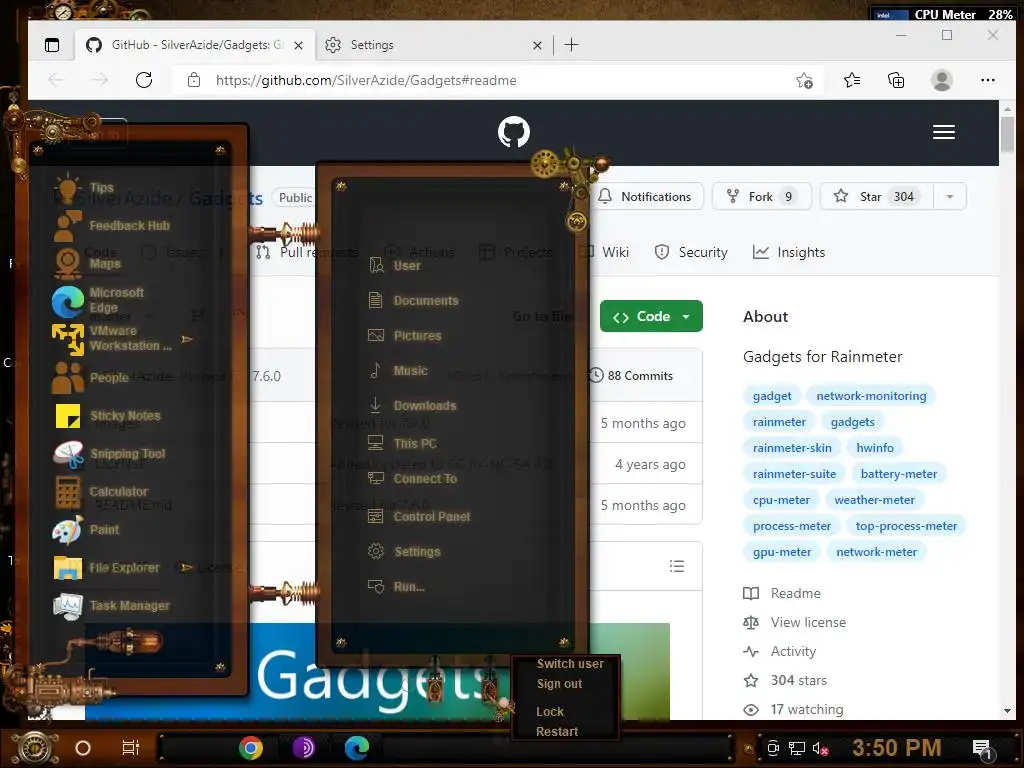Toggle muted volume tray icon

pyautogui.click(x=820, y=748)
